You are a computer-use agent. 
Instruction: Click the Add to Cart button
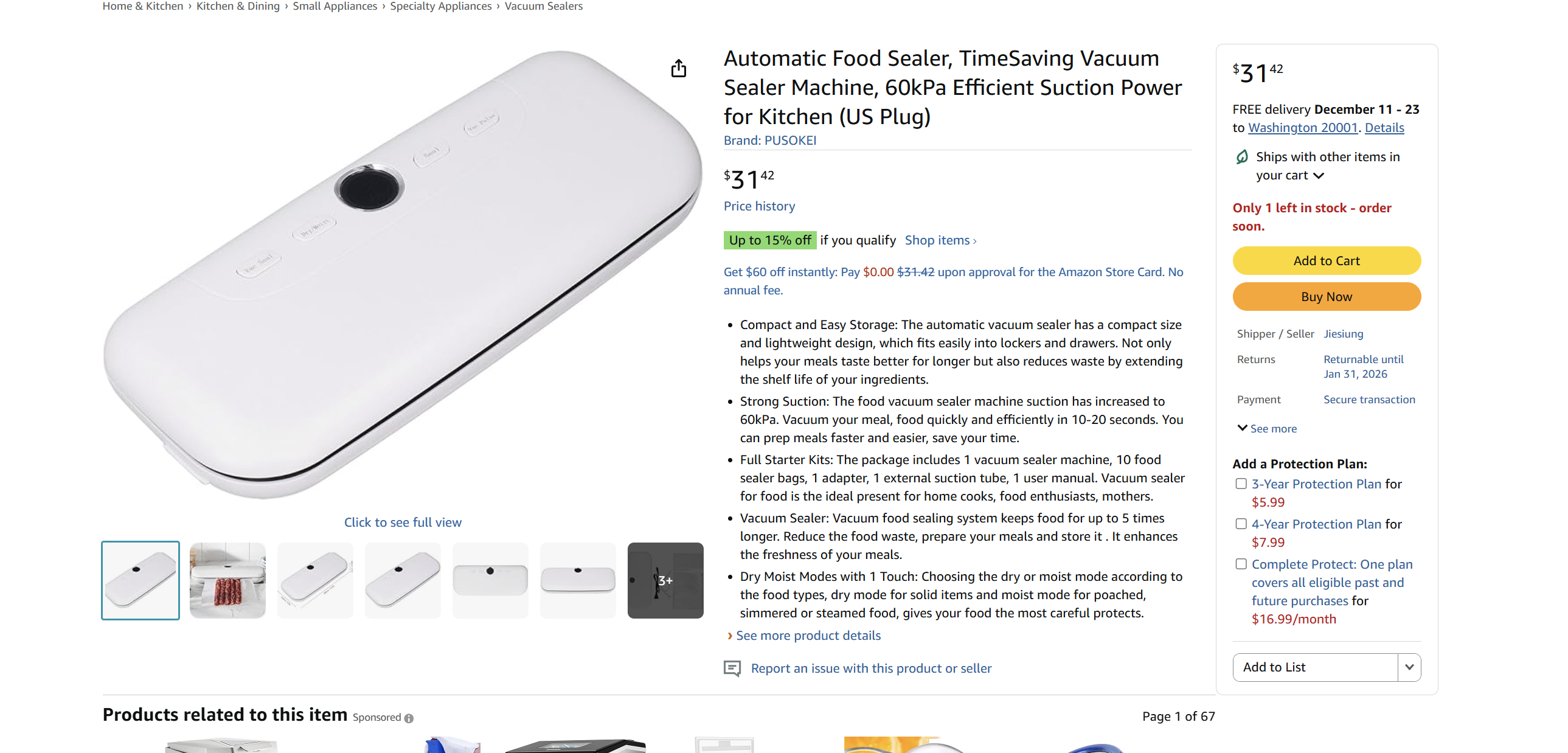(x=1327, y=260)
